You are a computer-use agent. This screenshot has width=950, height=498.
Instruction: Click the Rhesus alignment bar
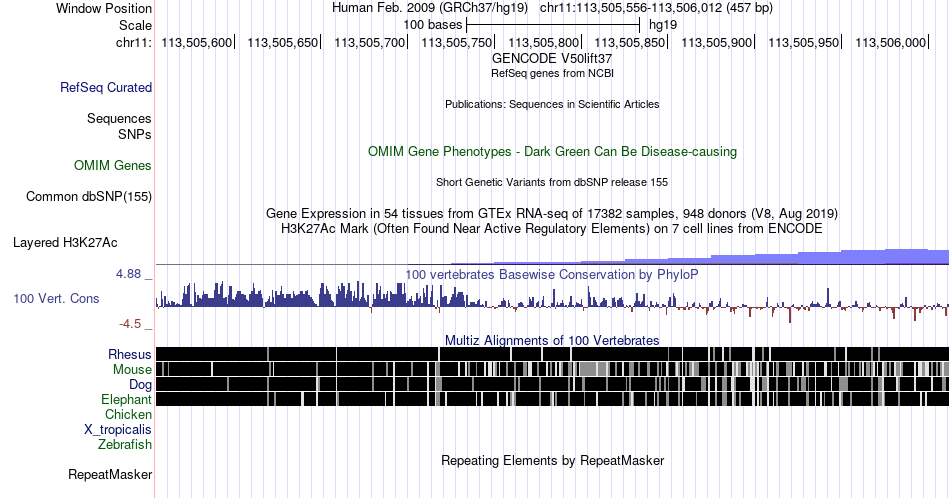pos(552,354)
